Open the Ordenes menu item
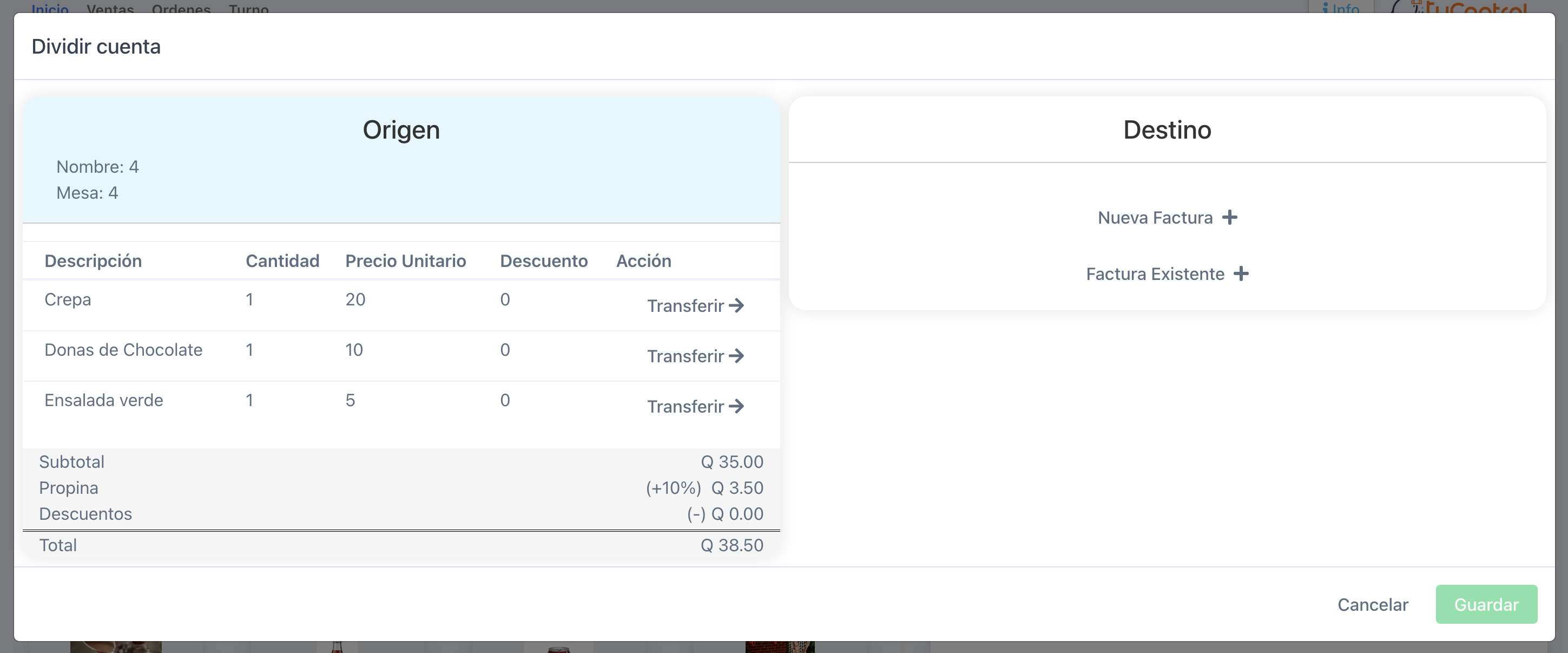Viewport: 1568px width, 653px height. [x=181, y=9]
